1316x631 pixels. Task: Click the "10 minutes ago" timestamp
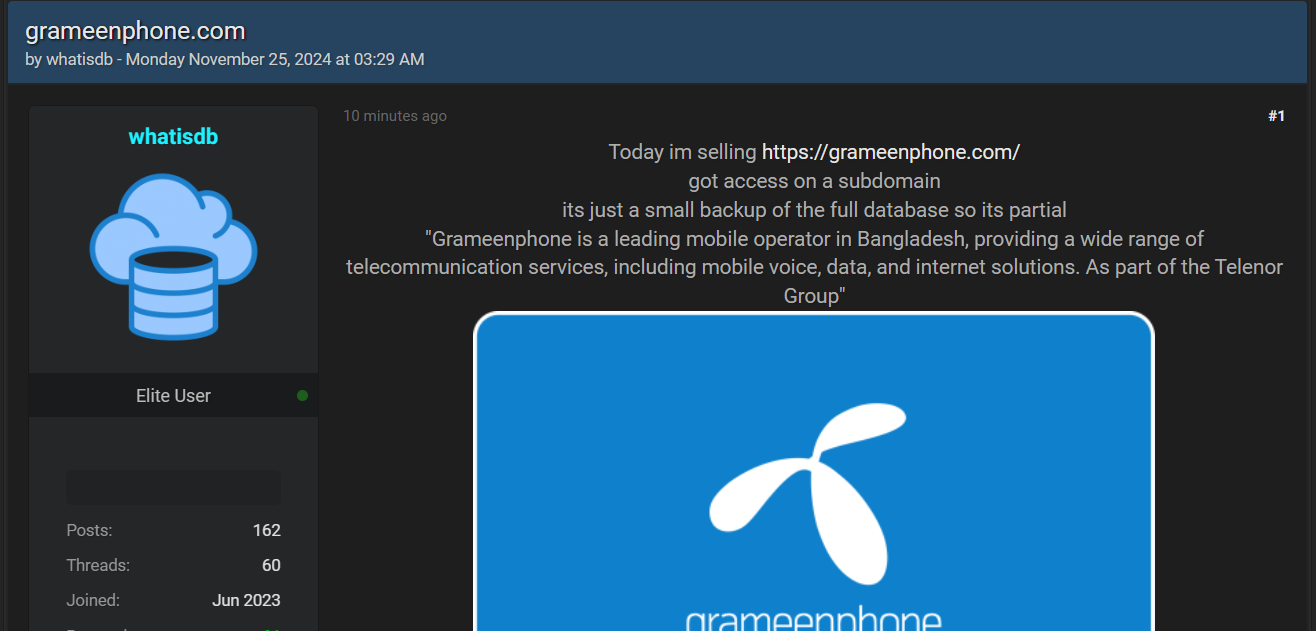(x=395, y=116)
